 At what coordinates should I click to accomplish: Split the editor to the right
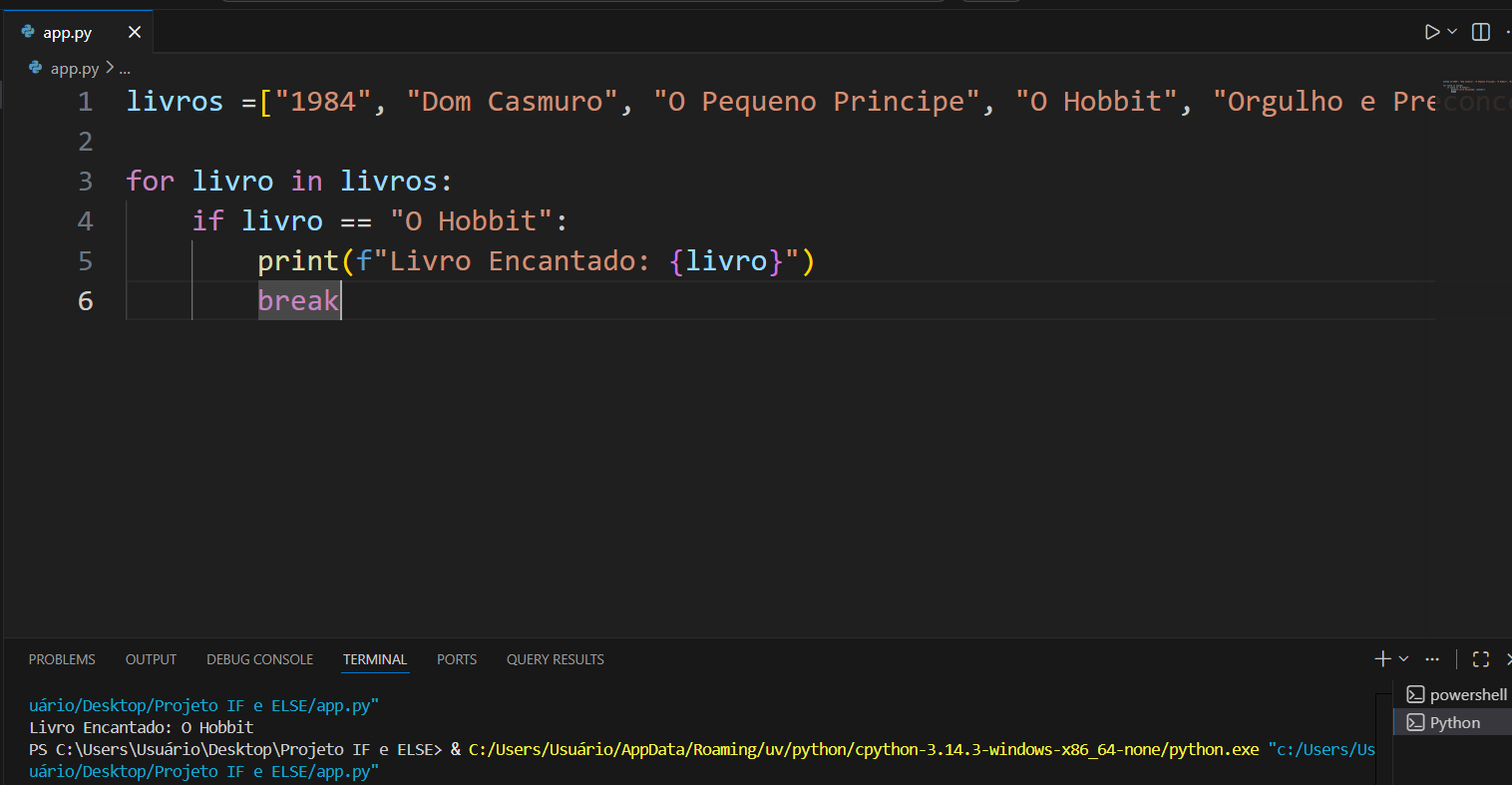pyautogui.click(x=1481, y=32)
